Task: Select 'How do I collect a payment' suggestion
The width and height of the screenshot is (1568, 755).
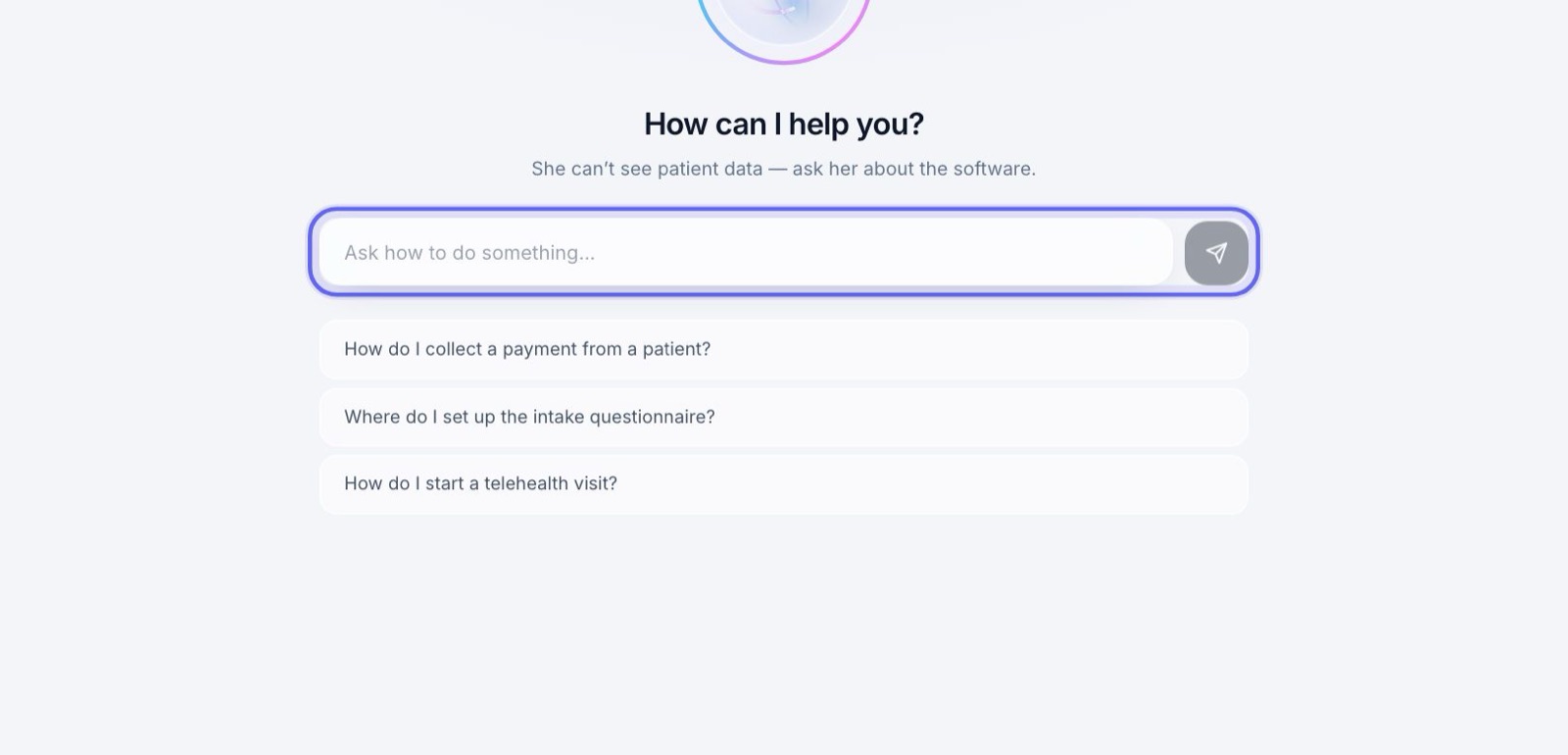Action: [784, 349]
